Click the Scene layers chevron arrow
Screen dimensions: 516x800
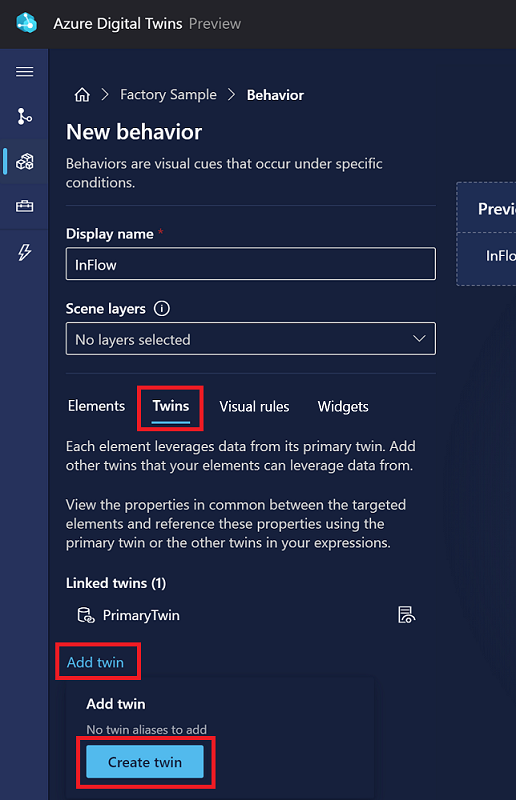click(419, 338)
